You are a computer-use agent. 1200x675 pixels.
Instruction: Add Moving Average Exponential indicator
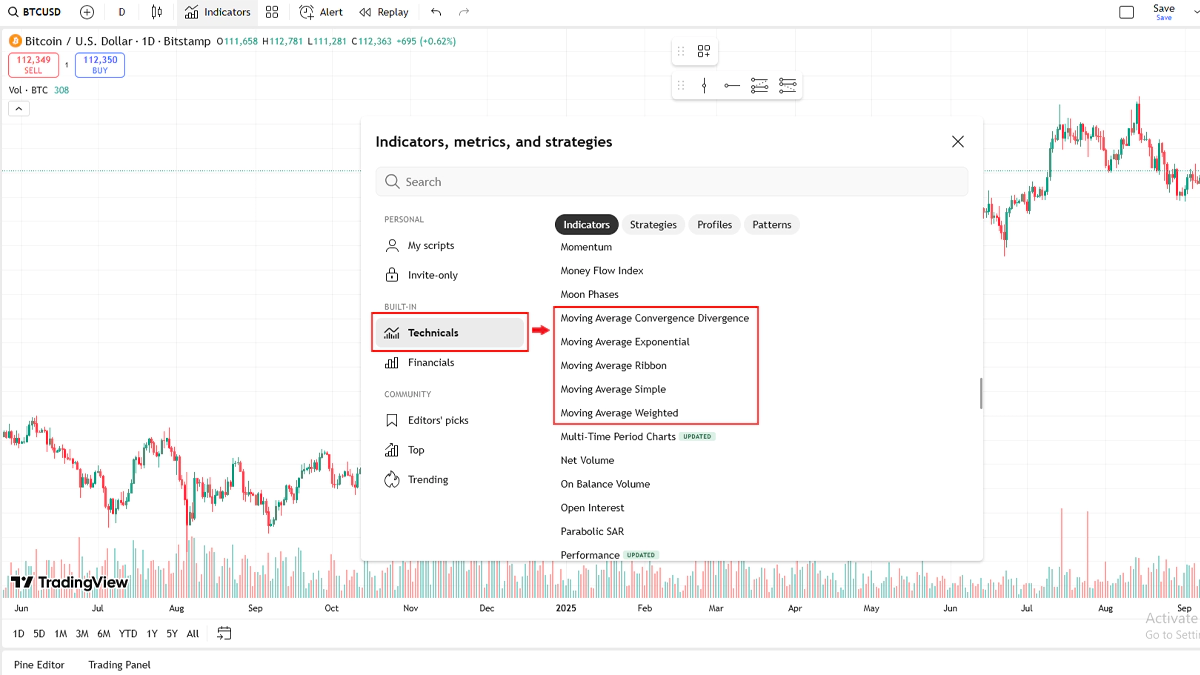tap(625, 342)
